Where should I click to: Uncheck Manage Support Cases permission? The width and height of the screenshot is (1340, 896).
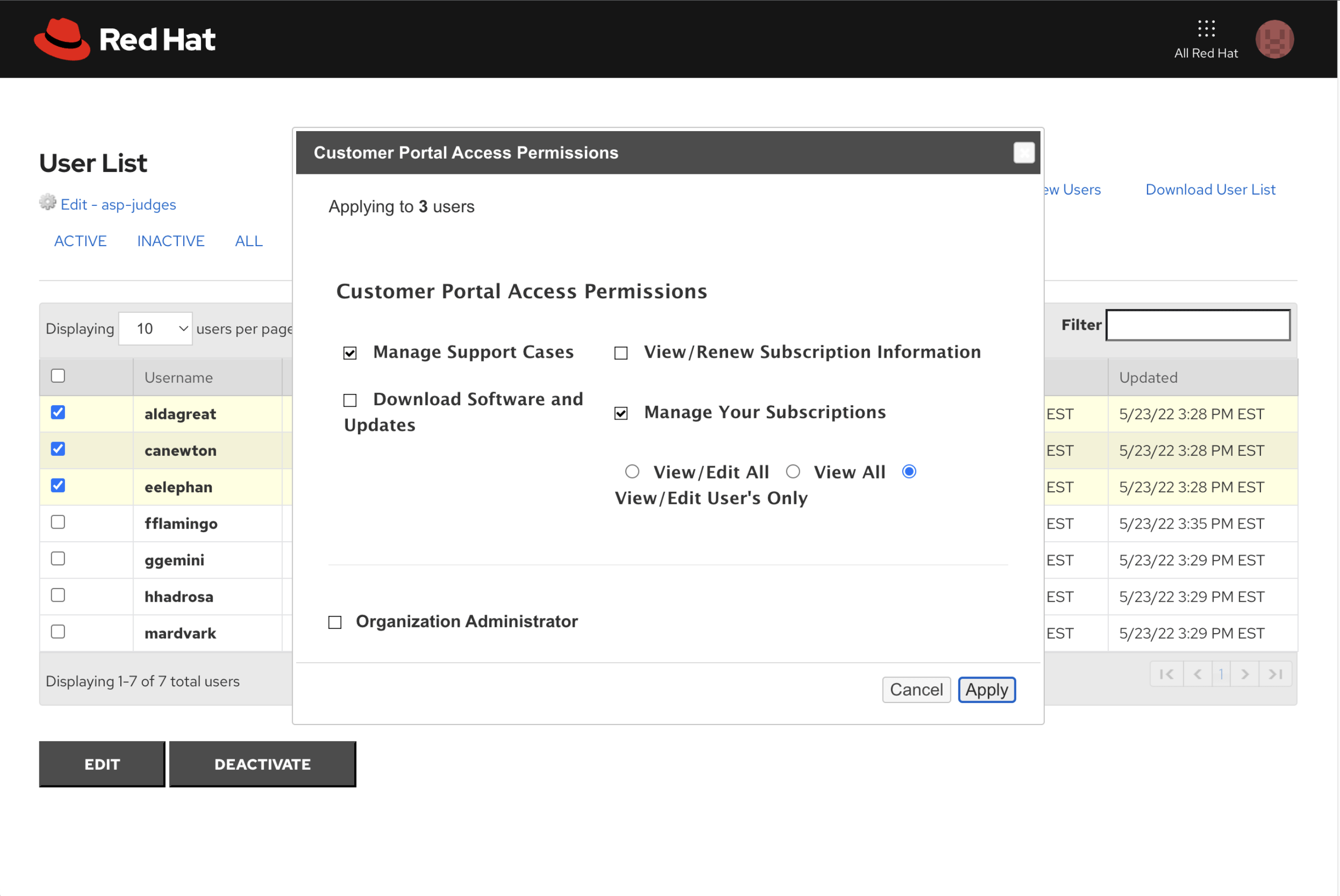click(x=350, y=353)
